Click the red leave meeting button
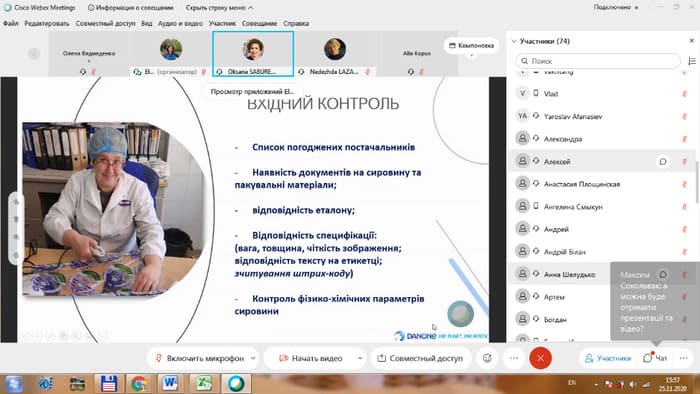Screen dimensions: 700x394 540,358
